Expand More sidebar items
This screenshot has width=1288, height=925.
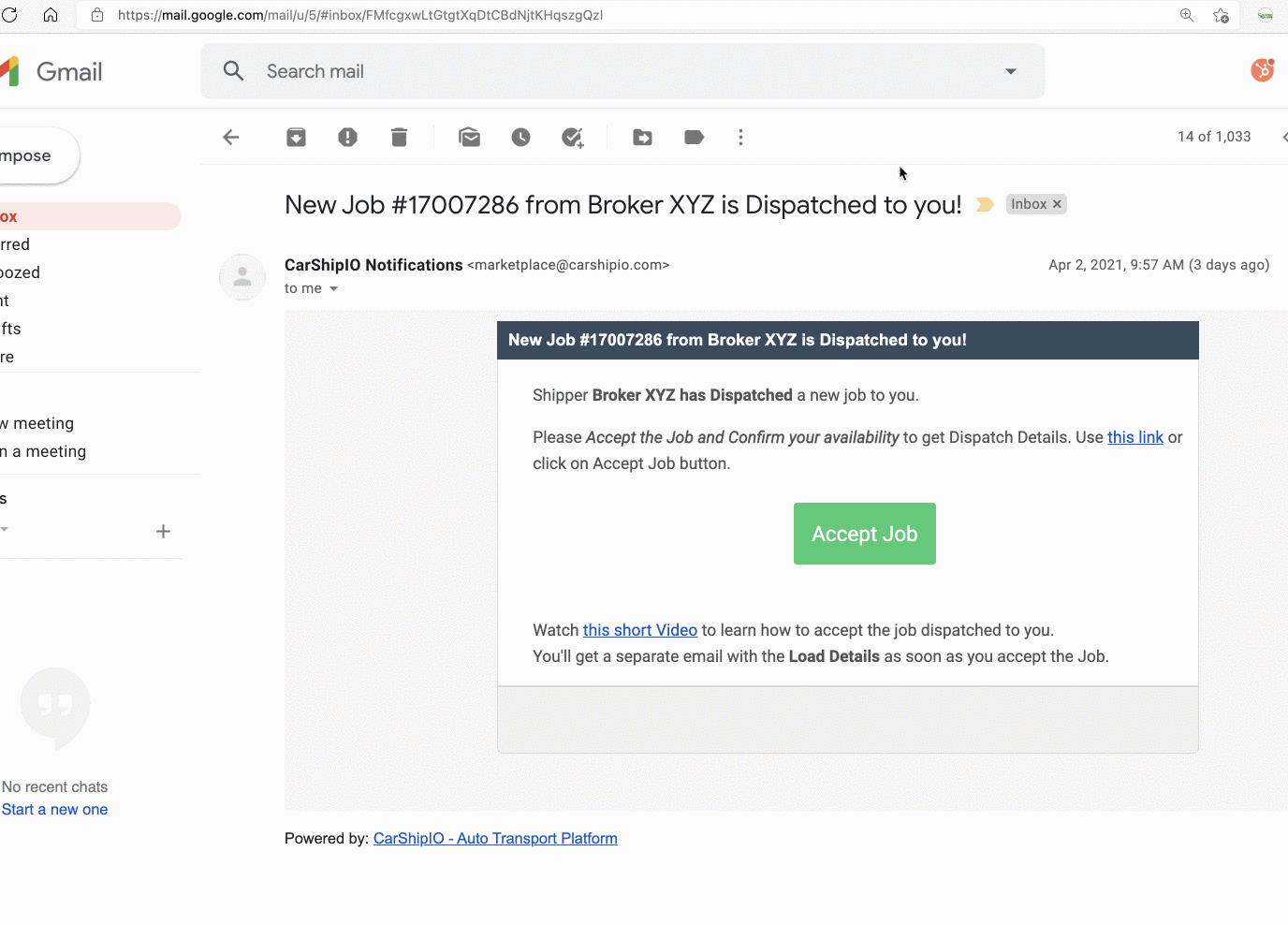coord(7,357)
